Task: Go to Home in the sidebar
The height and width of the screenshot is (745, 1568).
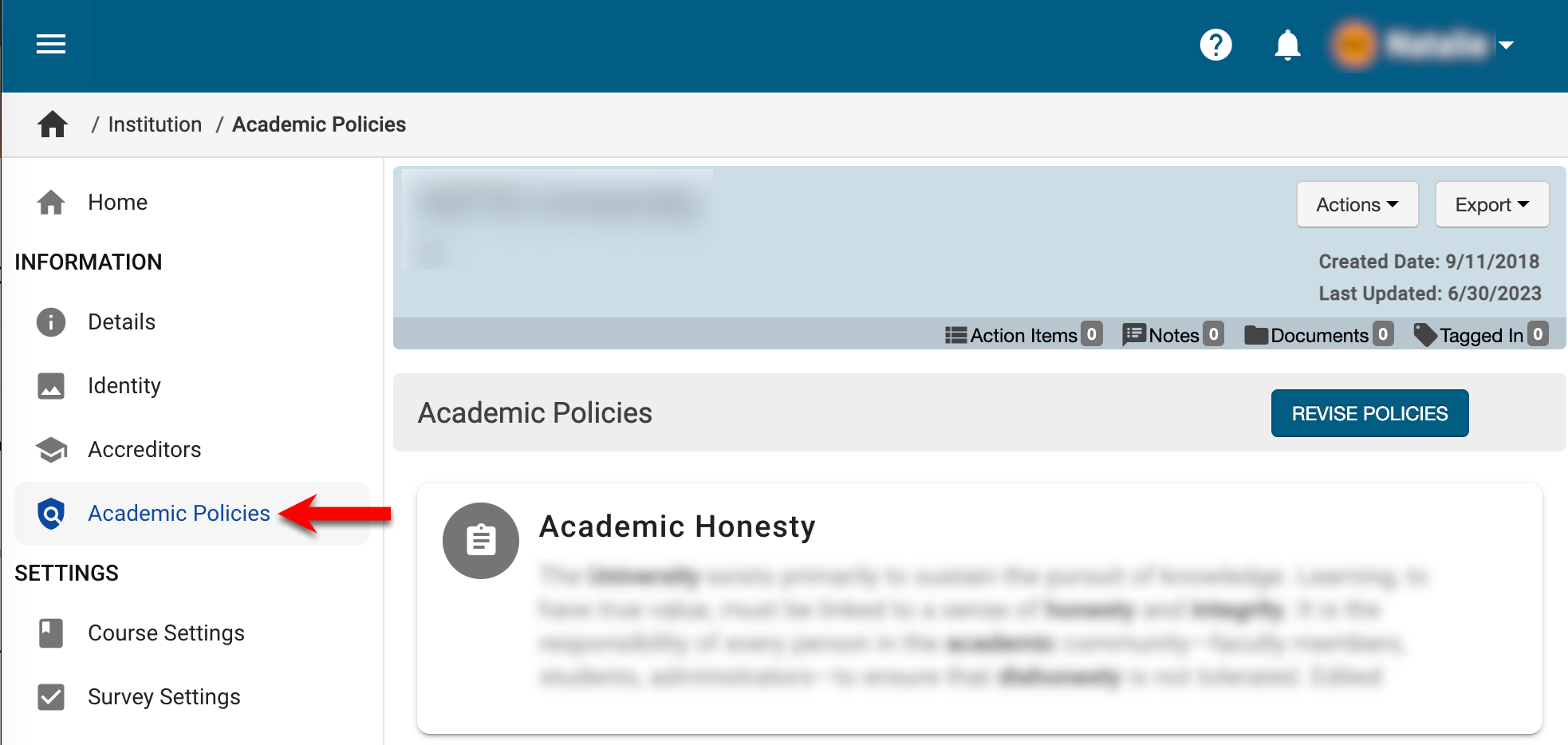Action: pyautogui.click(x=117, y=203)
